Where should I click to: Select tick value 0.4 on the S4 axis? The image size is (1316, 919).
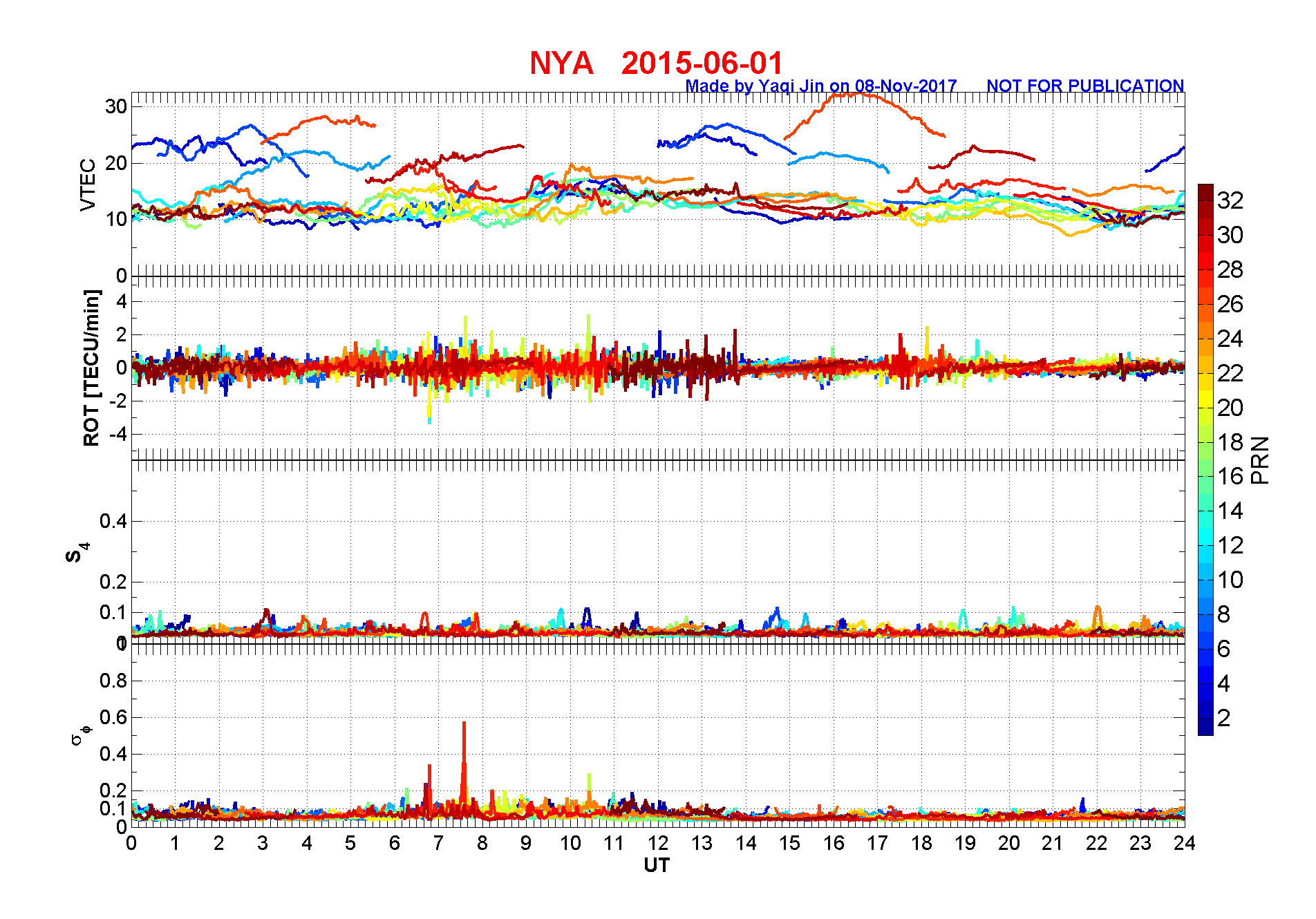coord(113,521)
